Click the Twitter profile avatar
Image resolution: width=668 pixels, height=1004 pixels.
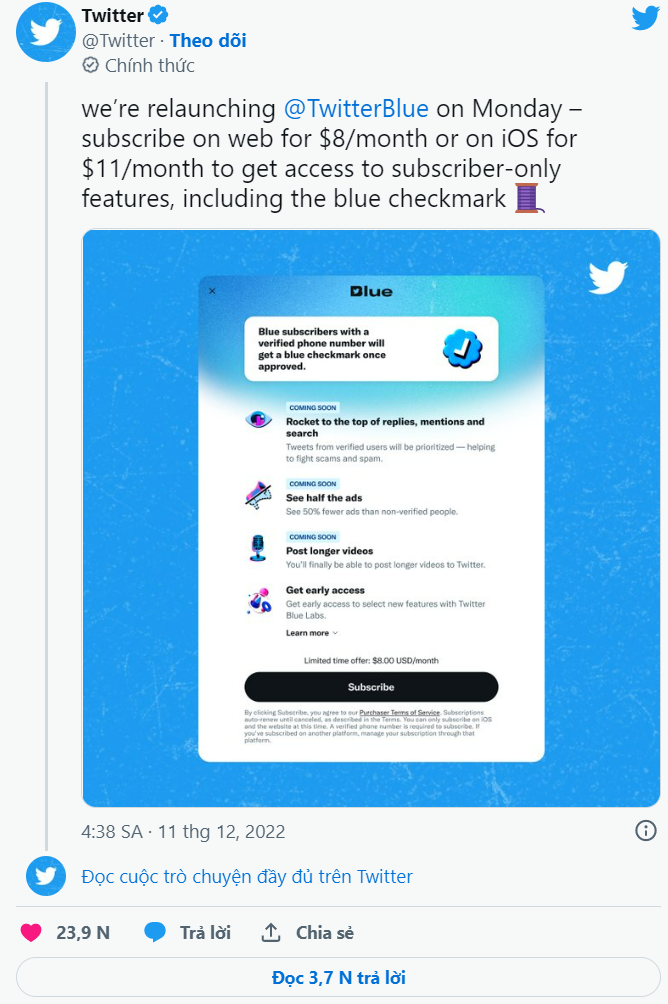(x=45, y=32)
